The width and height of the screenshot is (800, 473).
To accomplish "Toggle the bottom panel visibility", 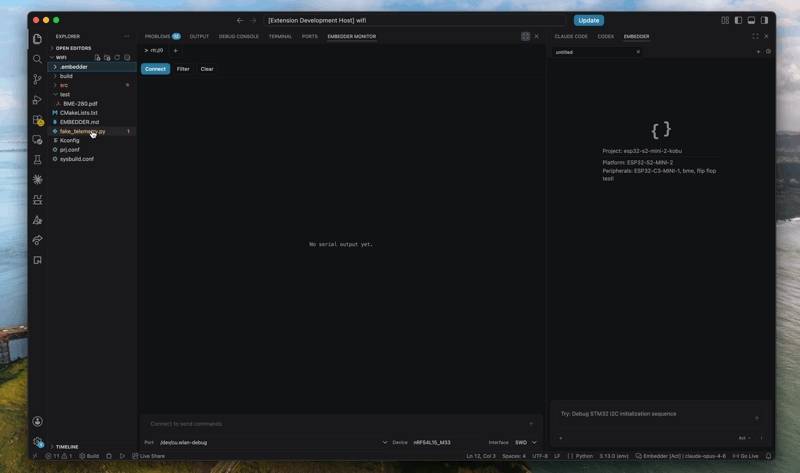I will point(752,20).
